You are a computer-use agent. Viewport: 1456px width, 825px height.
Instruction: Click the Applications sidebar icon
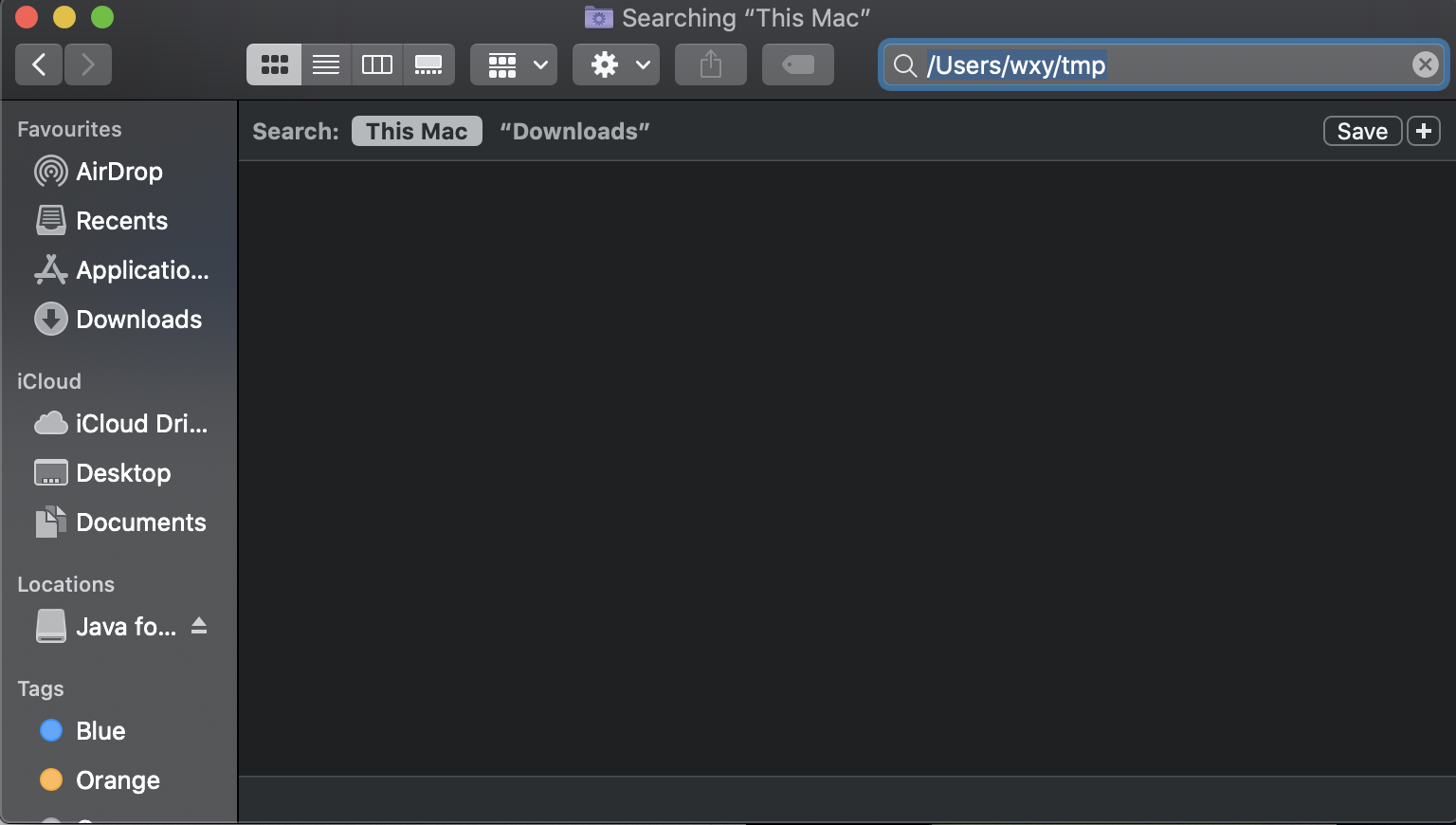pyautogui.click(x=50, y=270)
